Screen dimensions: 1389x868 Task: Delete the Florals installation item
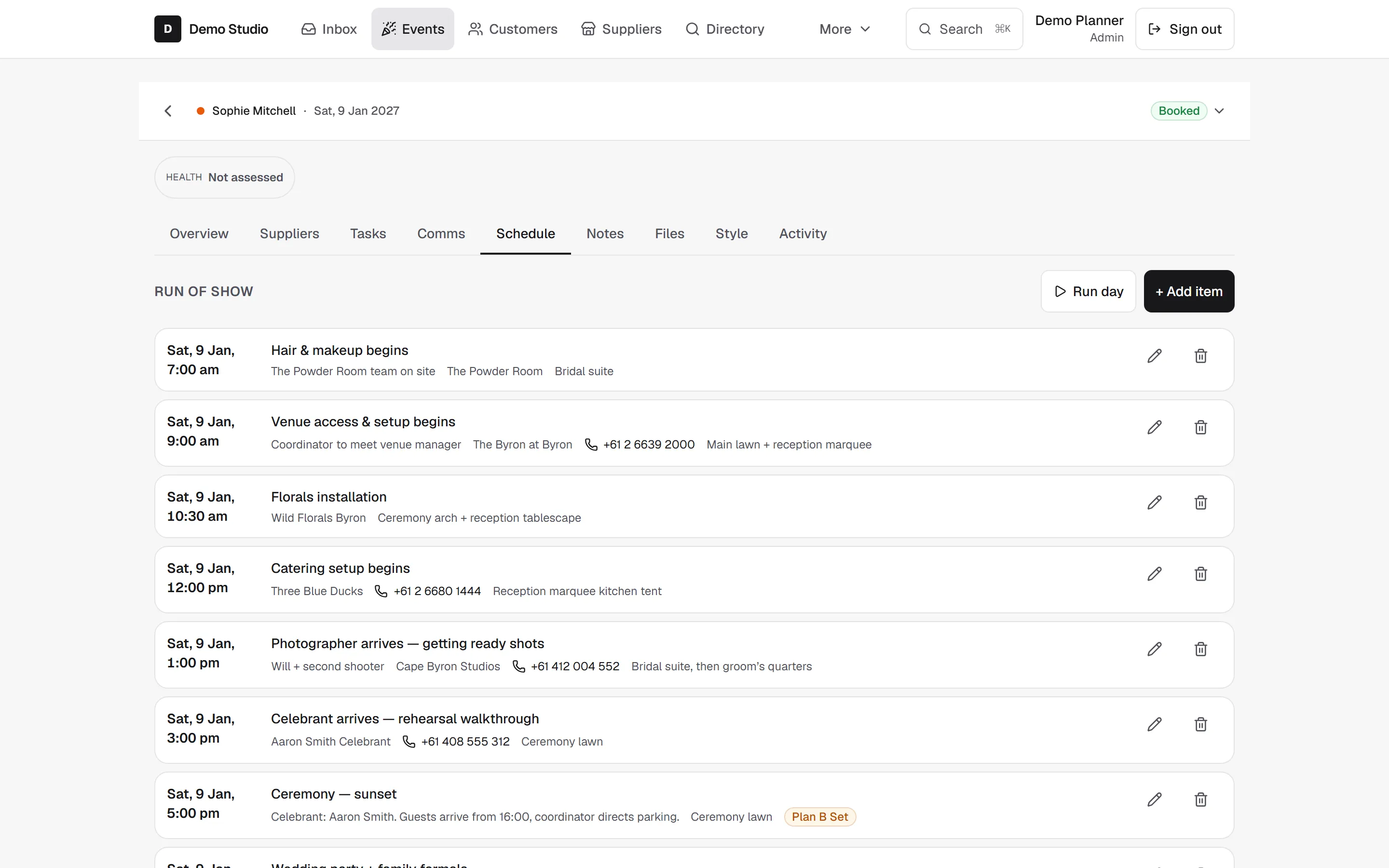coord(1200,502)
